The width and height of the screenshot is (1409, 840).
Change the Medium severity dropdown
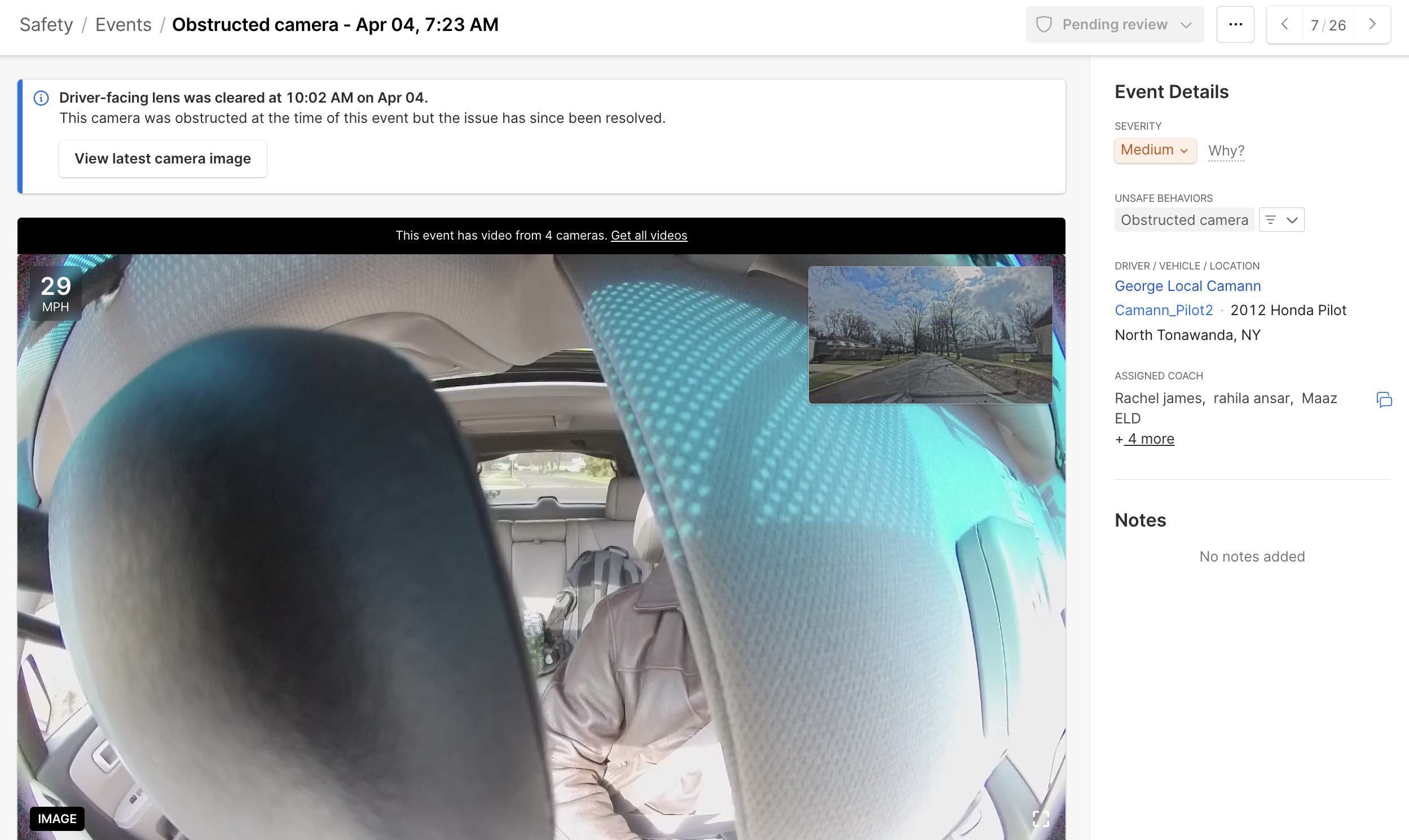tap(1154, 151)
